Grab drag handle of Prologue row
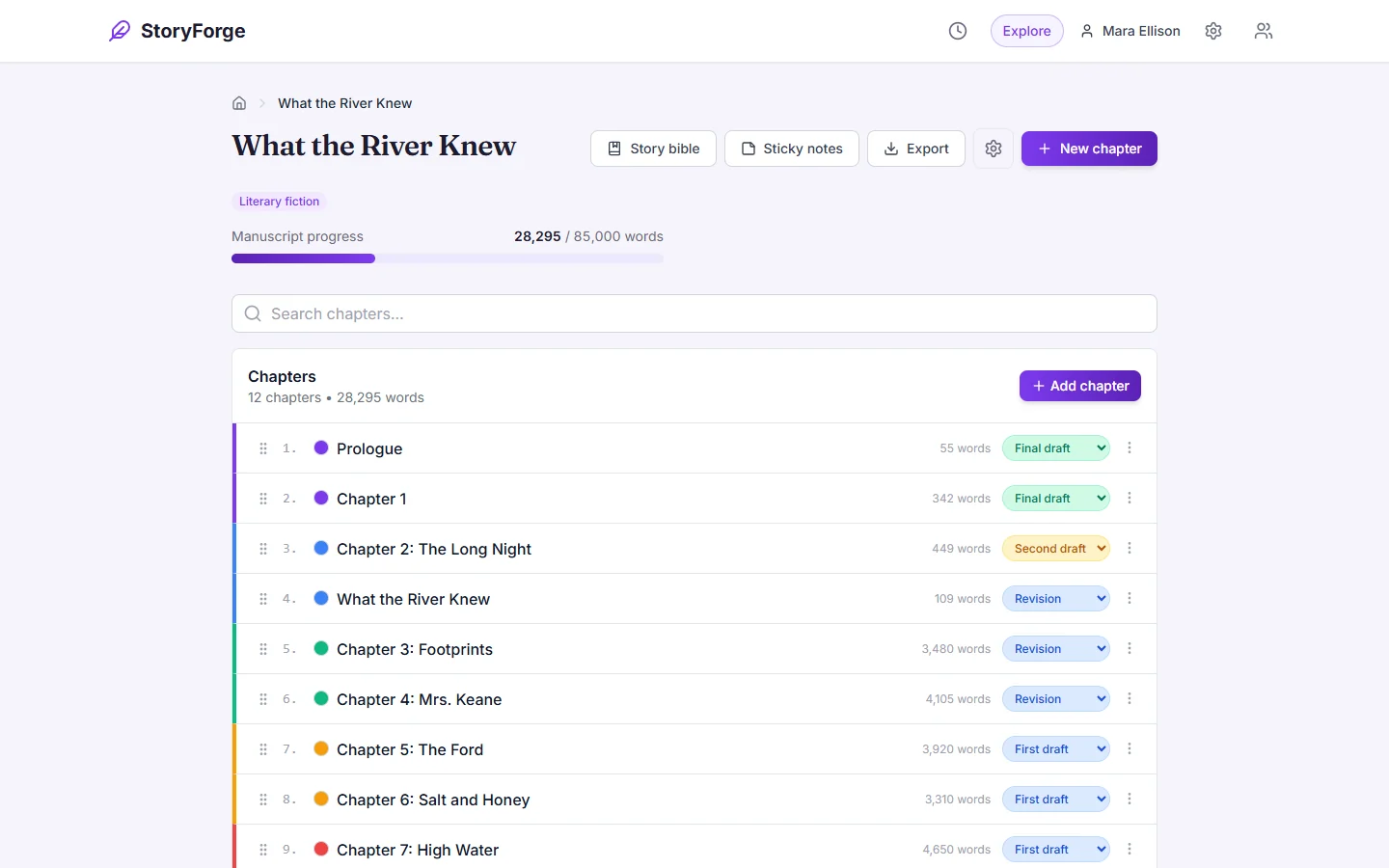1389x868 pixels. coord(263,448)
